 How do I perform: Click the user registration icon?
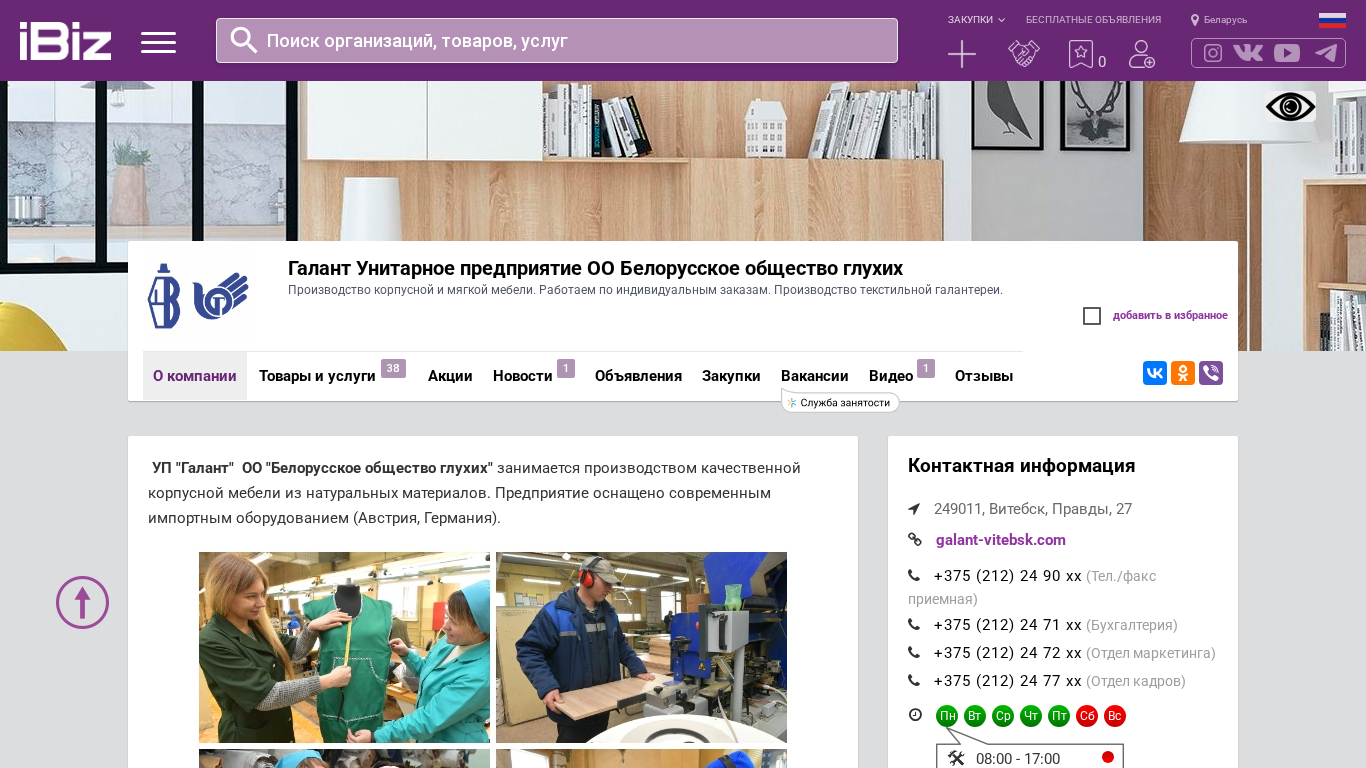1142,54
